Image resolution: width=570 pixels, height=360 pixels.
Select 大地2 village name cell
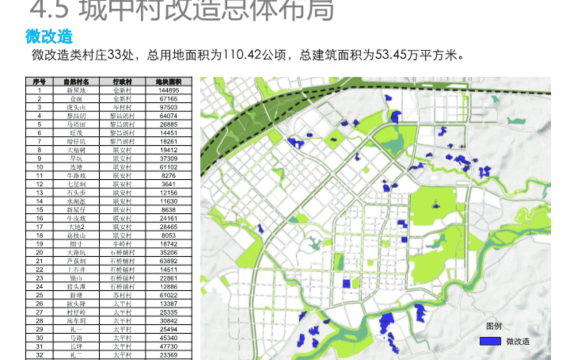pyautogui.click(x=76, y=227)
